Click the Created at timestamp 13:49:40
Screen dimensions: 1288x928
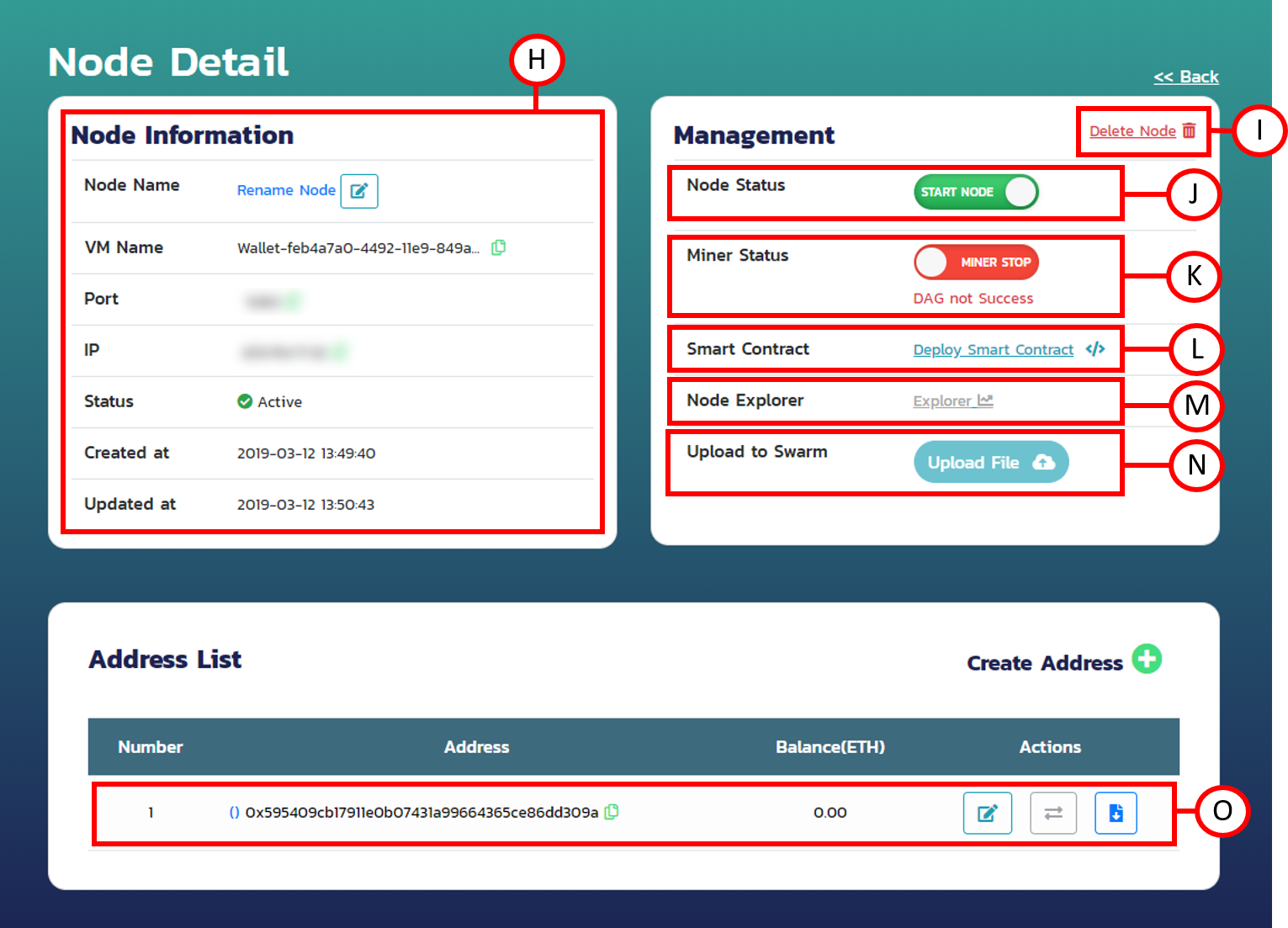306,453
